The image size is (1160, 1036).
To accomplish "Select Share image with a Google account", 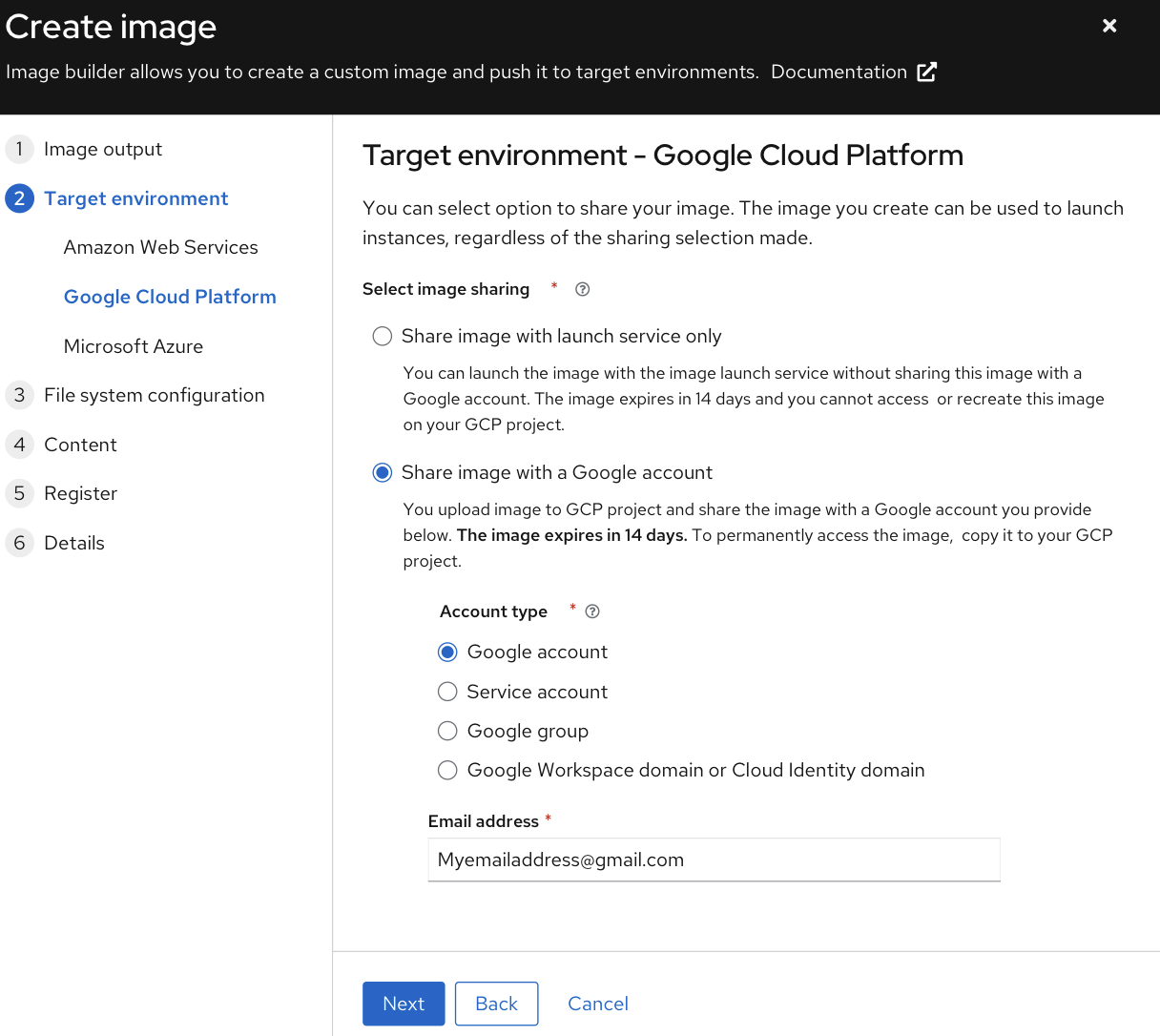I will click(x=383, y=472).
